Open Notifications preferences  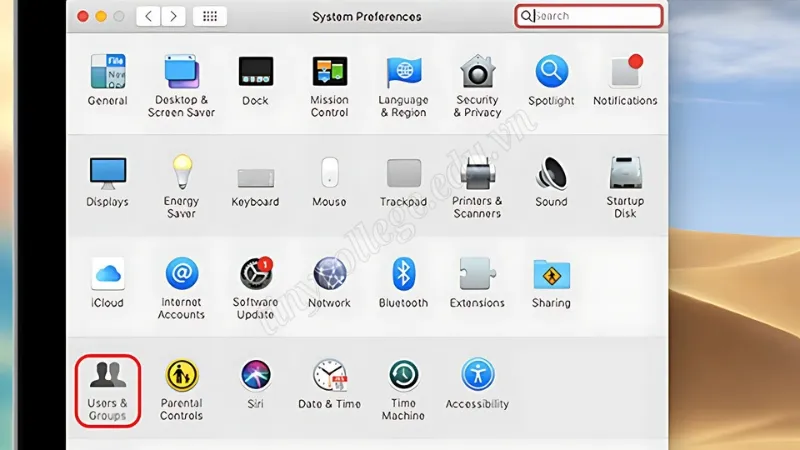click(625, 80)
